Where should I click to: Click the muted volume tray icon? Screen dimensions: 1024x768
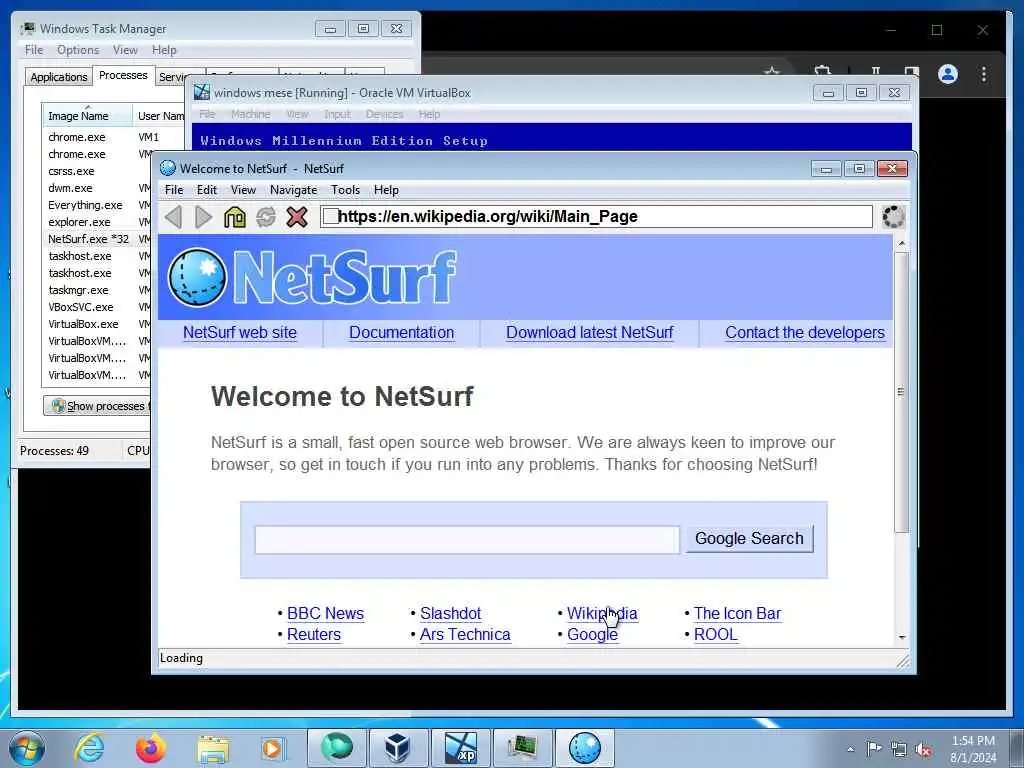(x=923, y=749)
